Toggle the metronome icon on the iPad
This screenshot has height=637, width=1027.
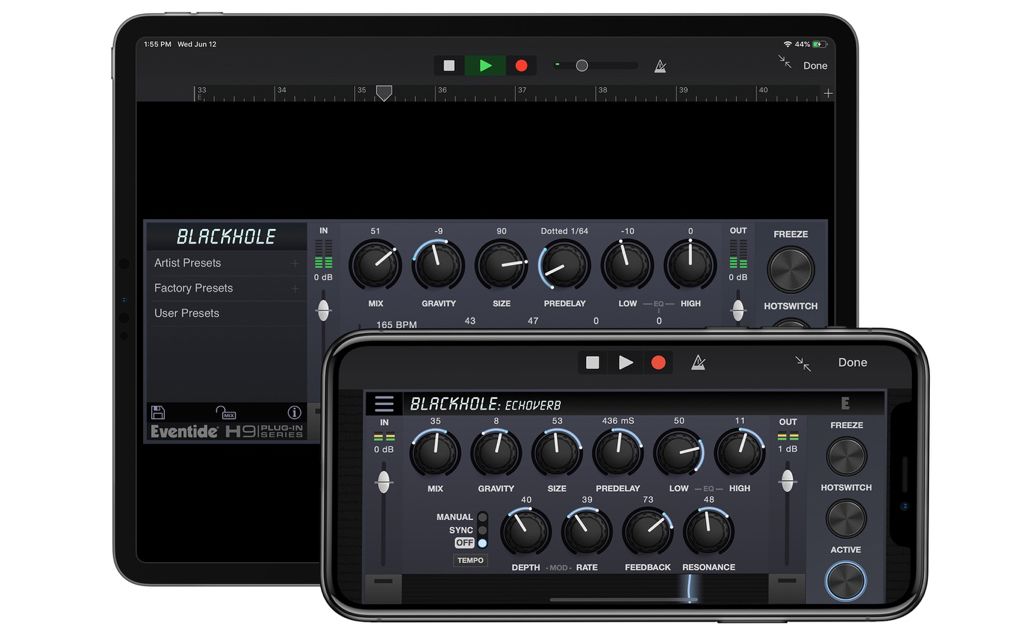pos(660,66)
